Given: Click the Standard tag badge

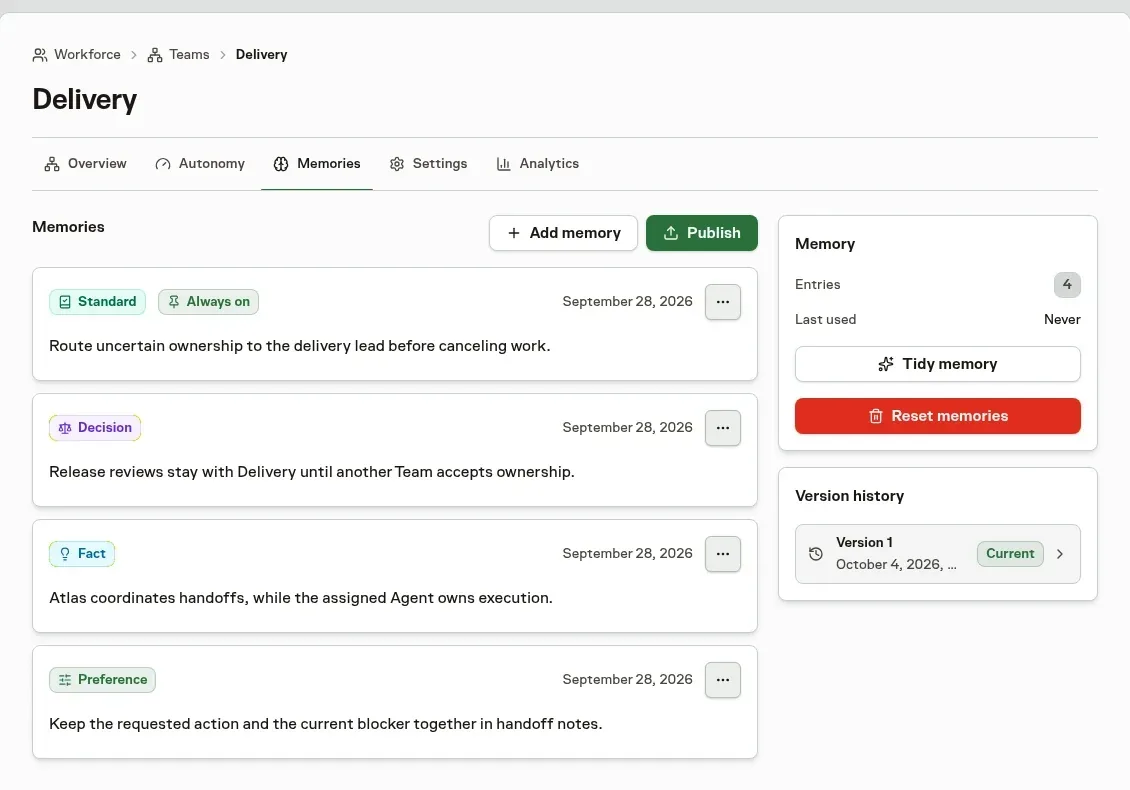Looking at the screenshot, I should click(97, 301).
